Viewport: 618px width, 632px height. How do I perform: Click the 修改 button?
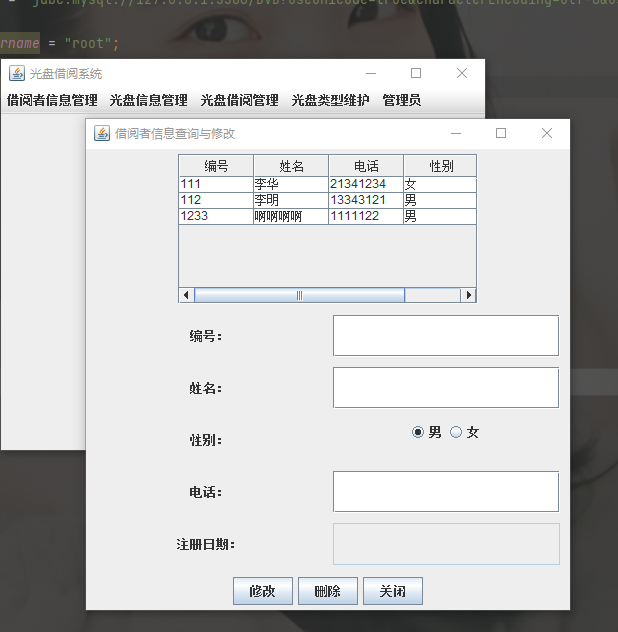(263, 591)
